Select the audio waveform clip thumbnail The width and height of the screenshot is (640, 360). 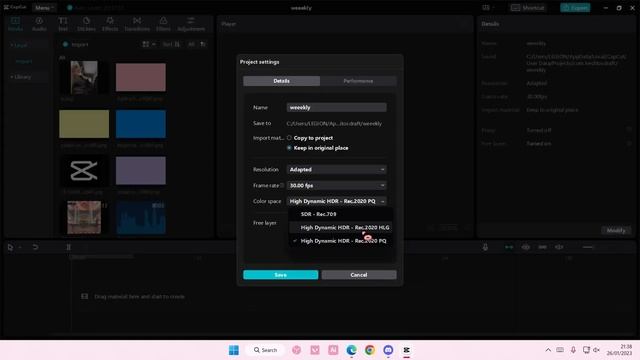coord(141,218)
